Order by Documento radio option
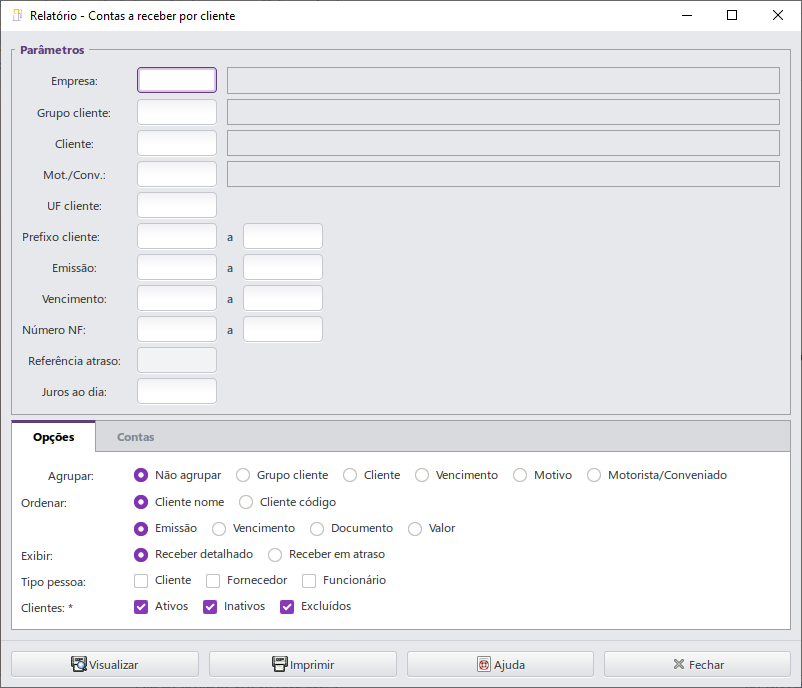This screenshot has width=802, height=688. tap(317, 528)
